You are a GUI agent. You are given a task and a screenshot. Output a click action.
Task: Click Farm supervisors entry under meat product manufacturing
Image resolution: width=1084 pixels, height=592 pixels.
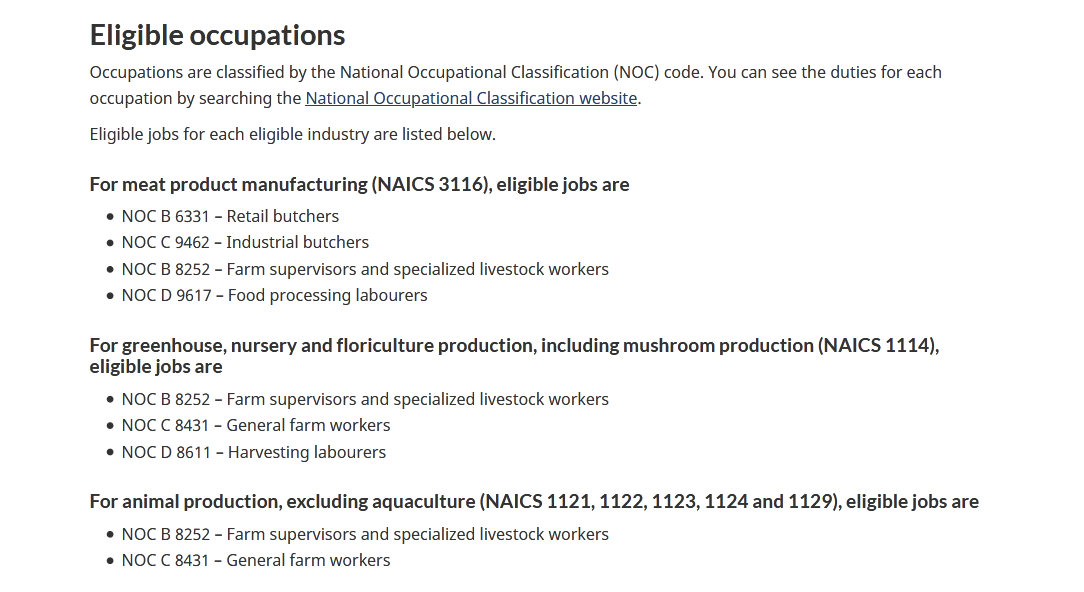click(365, 269)
